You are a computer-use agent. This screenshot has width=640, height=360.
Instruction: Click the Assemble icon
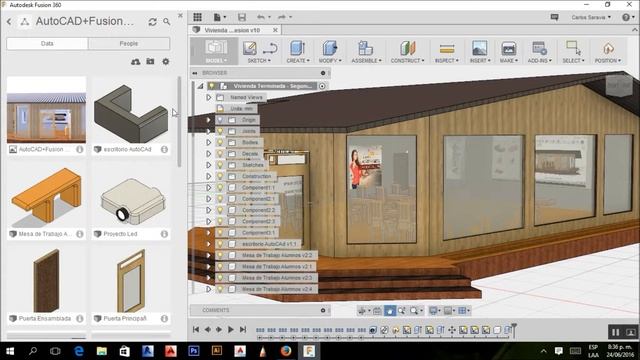coord(365,48)
